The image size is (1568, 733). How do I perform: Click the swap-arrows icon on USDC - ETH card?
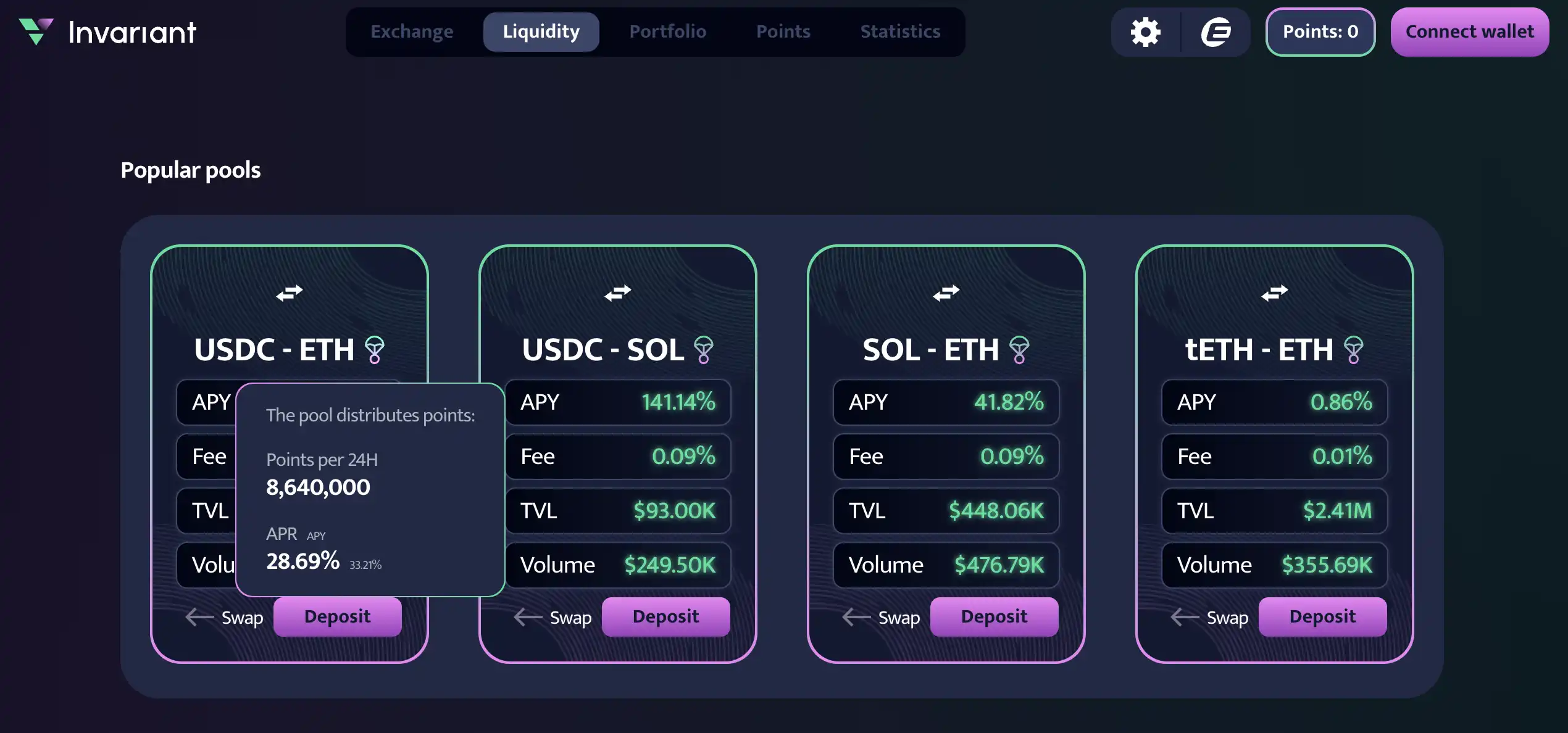coord(290,292)
